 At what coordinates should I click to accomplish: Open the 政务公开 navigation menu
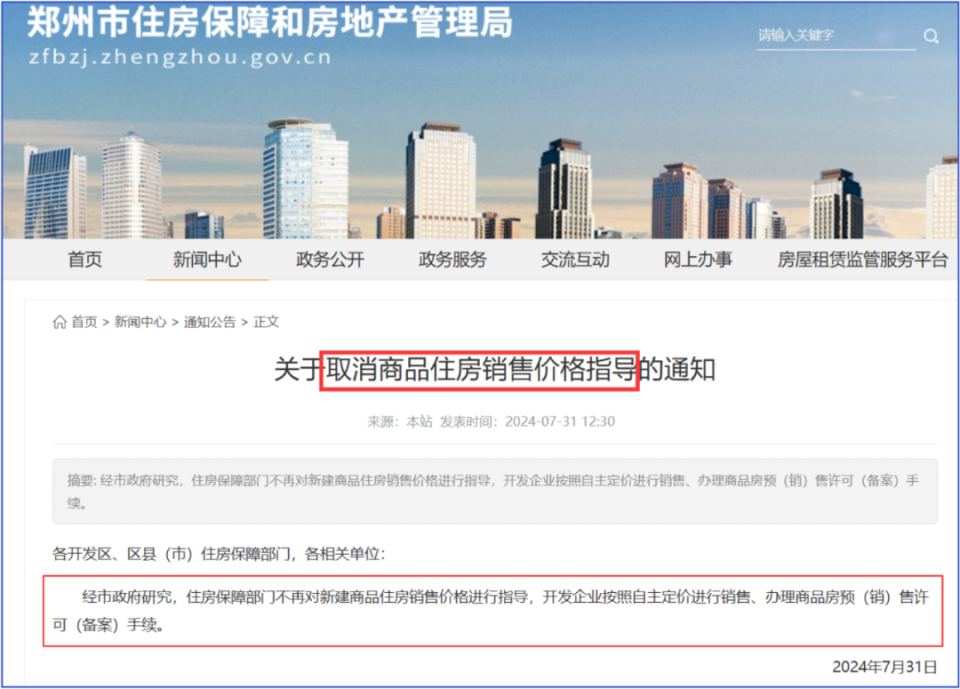330,259
